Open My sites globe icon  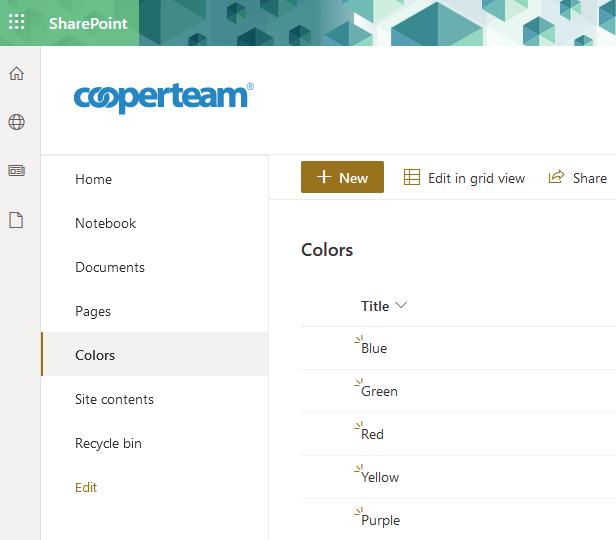16,122
